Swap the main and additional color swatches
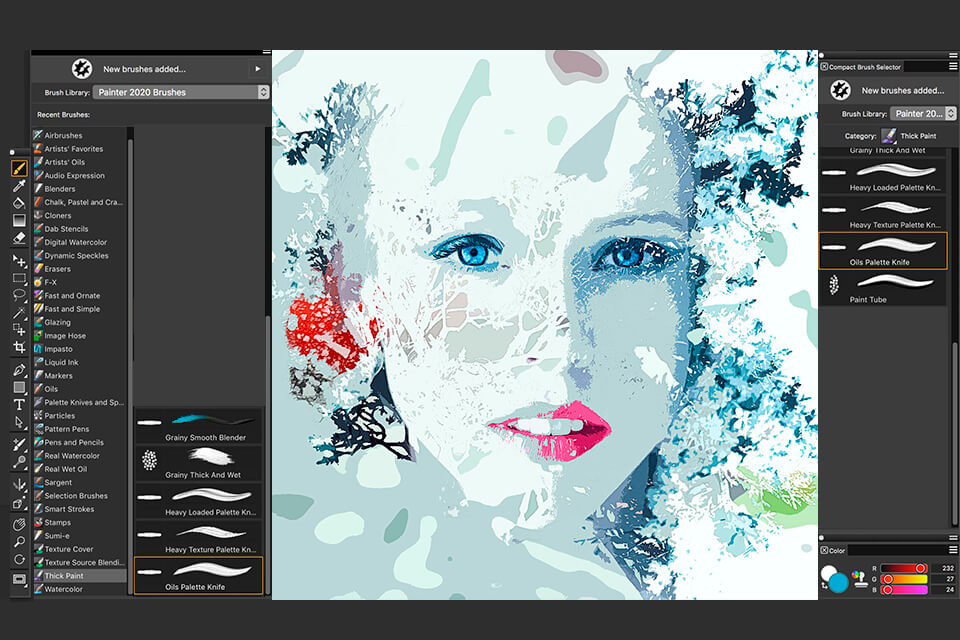 tap(824, 587)
